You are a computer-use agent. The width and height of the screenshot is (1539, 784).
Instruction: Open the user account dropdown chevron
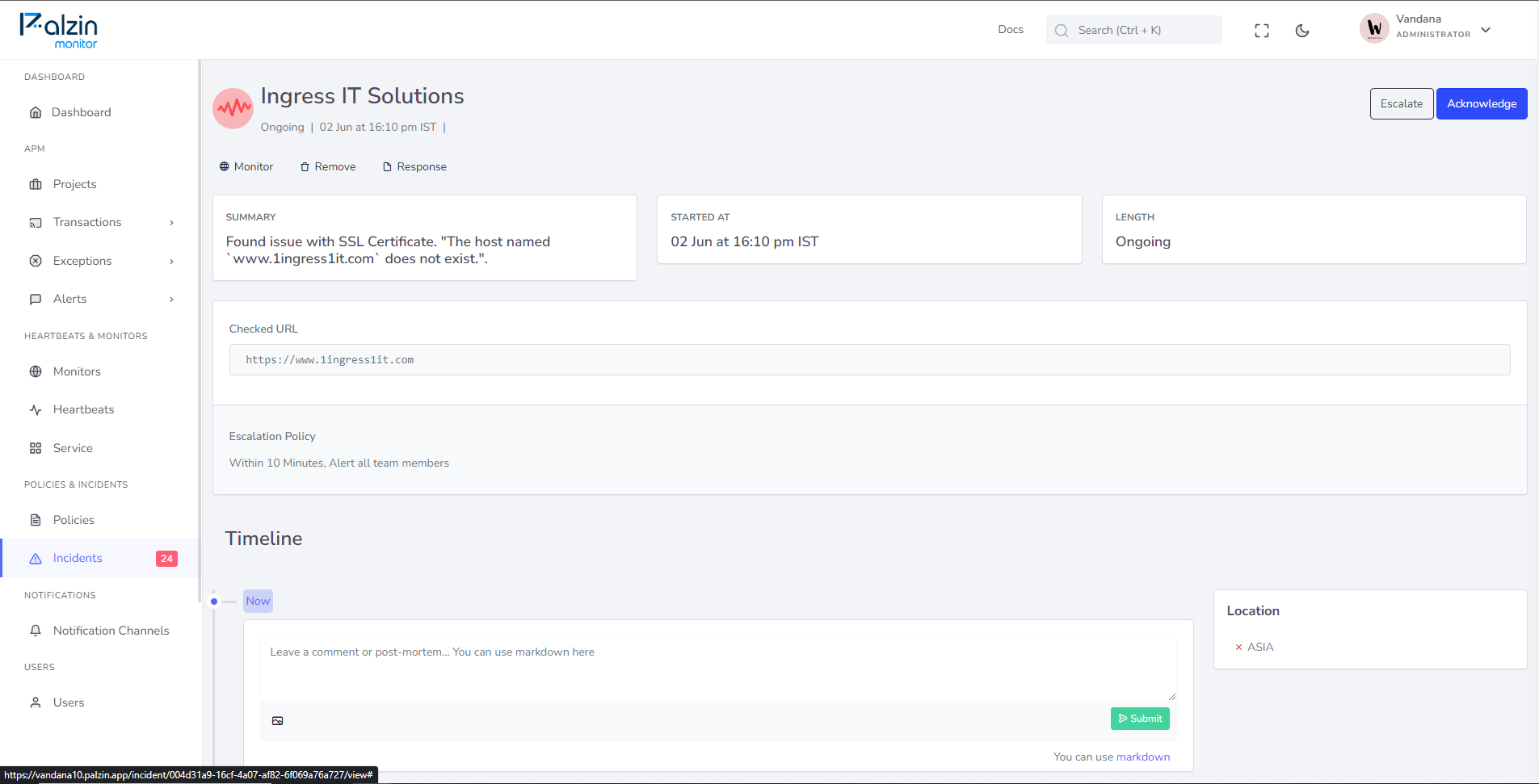click(x=1486, y=30)
